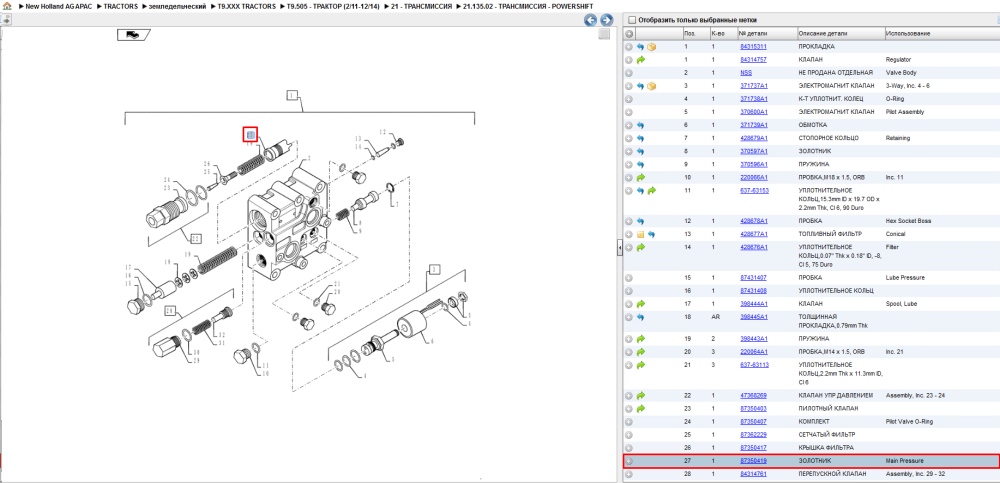Viewport: 1000px width, 483px height.
Task: Click the blue arrow icon for part 428679A1
Action: point(641,138)
